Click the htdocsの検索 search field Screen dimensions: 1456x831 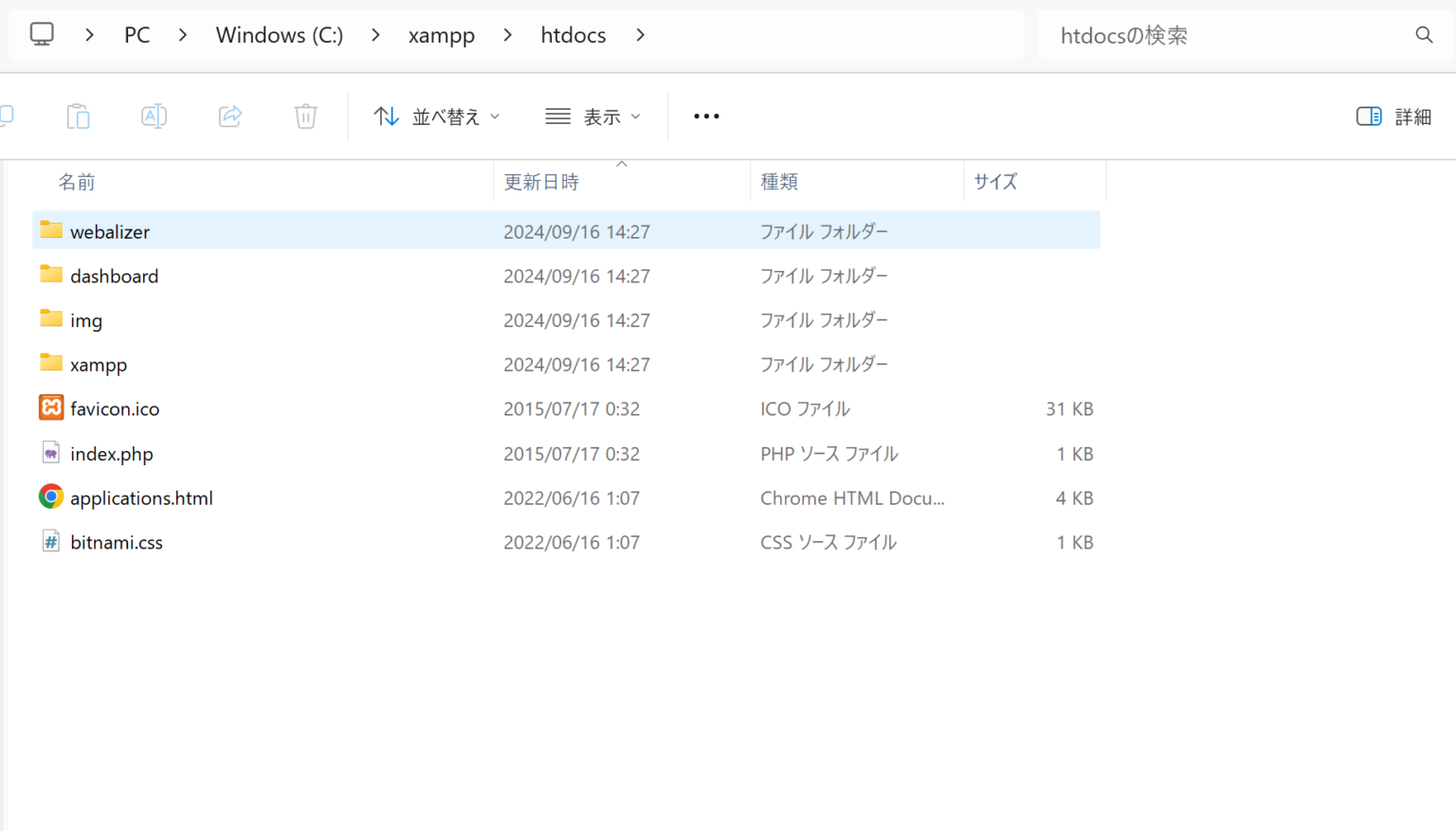click(x=1223, y=35)
